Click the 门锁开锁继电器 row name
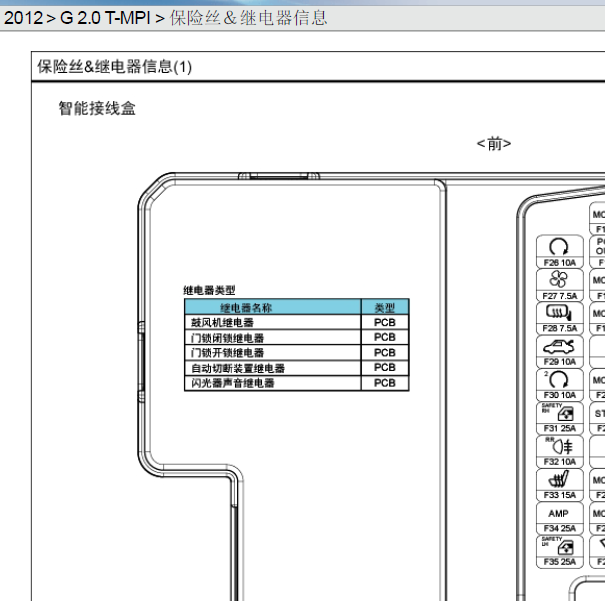Viewport: 605px width, 601px height. pos(228,353)
